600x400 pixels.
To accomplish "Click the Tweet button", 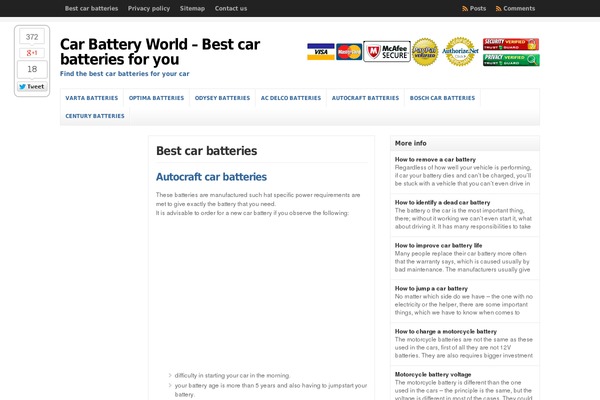I will pos(32,87).
